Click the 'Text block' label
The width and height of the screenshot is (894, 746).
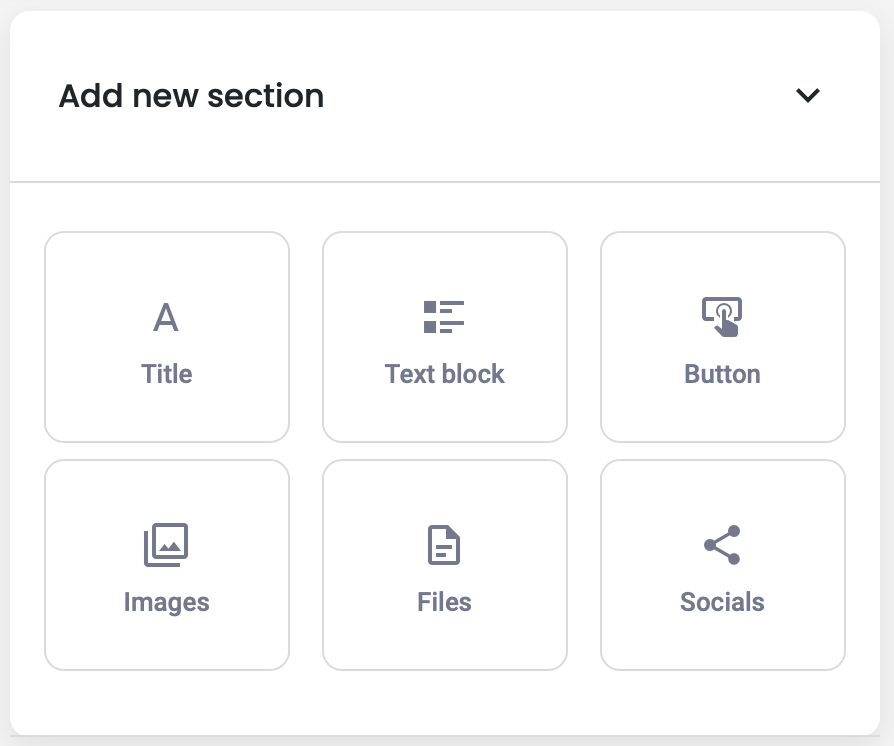tap(444, 374)
